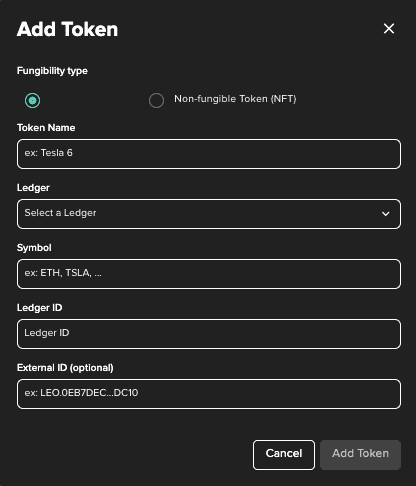Open the Select a Ledger dropdown
416x486 pixels.
tap(209, 214)
